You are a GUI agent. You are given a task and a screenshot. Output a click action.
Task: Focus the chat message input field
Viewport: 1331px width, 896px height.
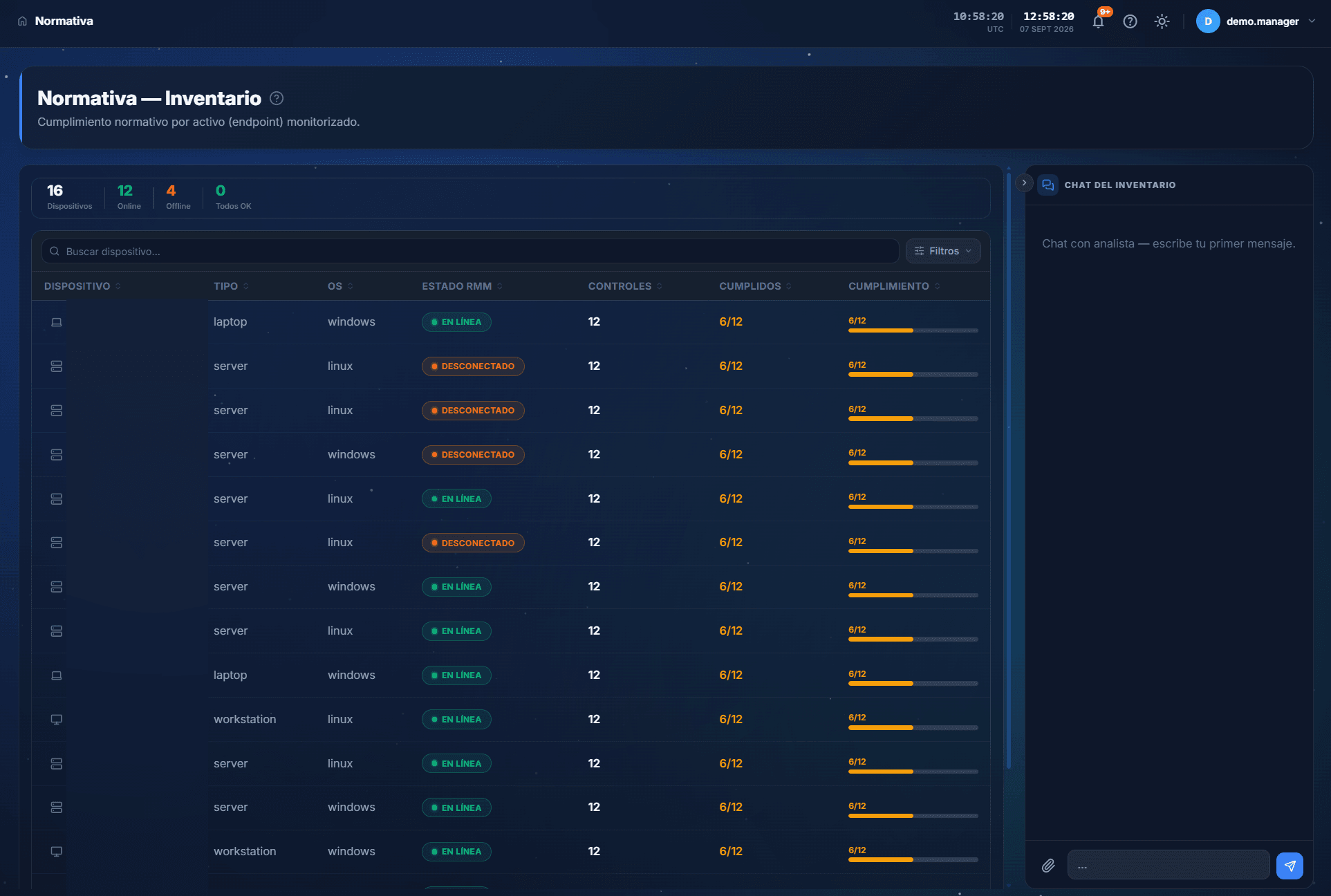tap(1169, 865)
